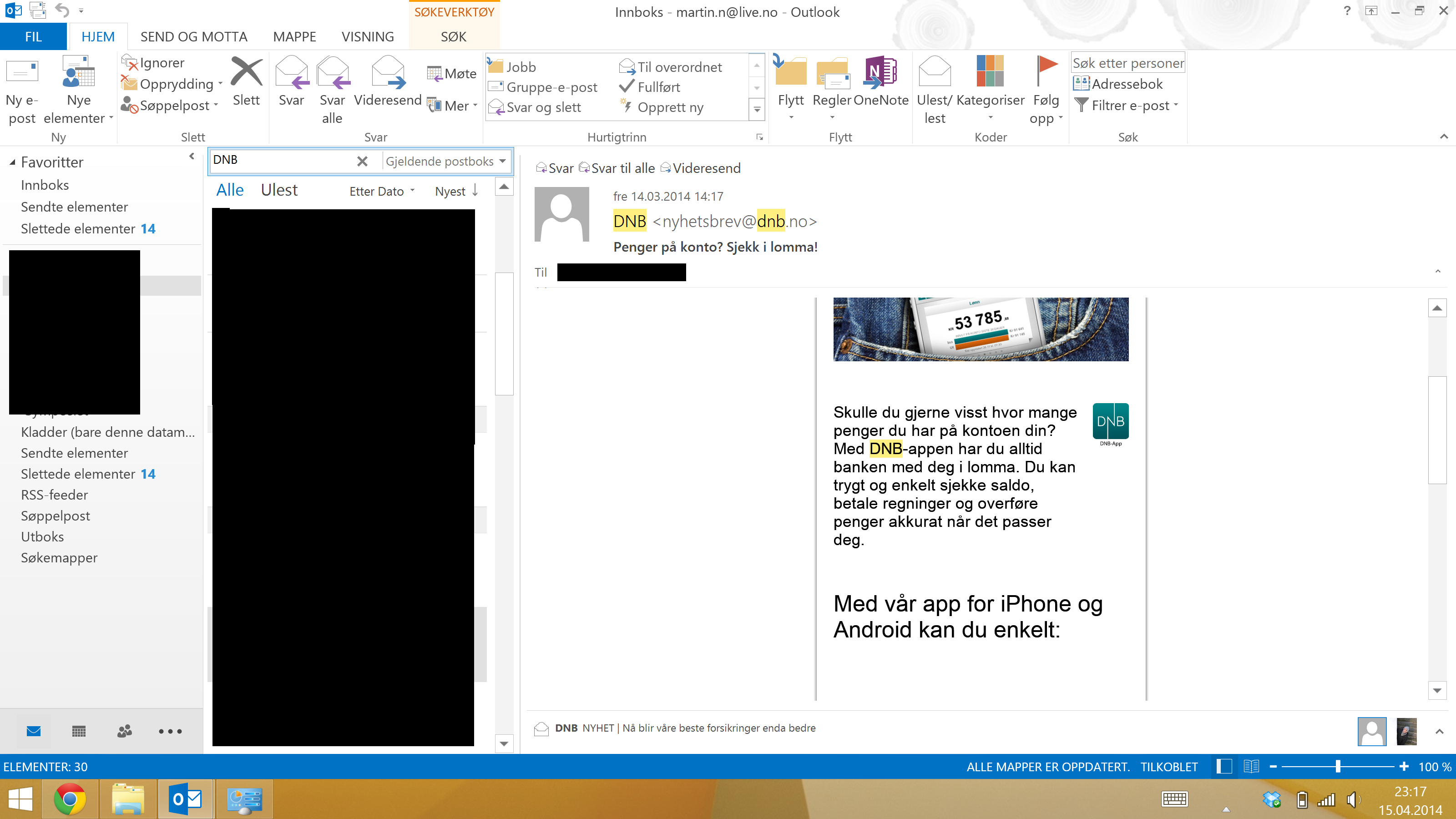
Task: Show only Ulest messages filter
Action: pos(279,190)
